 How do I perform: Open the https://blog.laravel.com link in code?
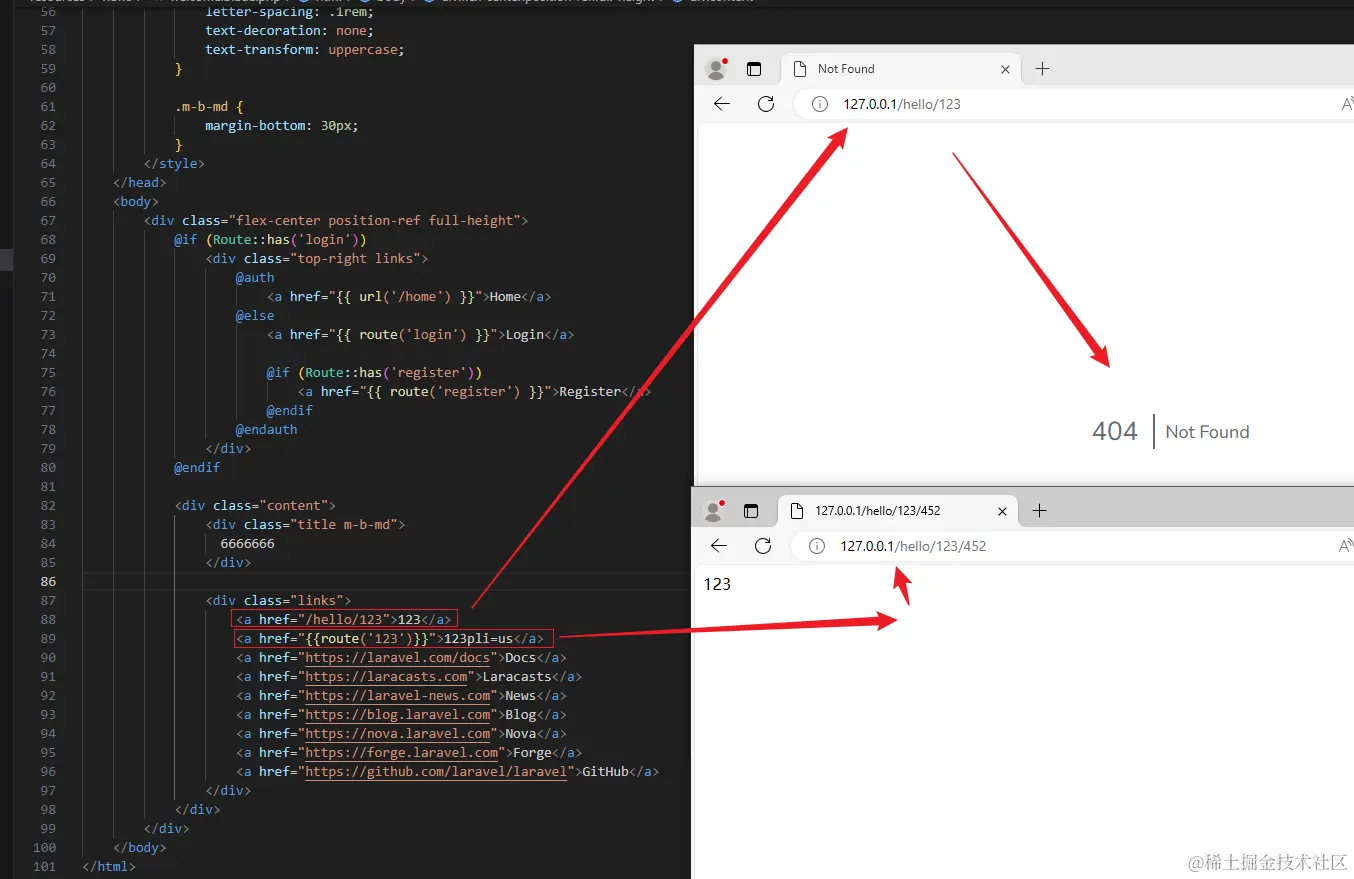coord(398,715)
